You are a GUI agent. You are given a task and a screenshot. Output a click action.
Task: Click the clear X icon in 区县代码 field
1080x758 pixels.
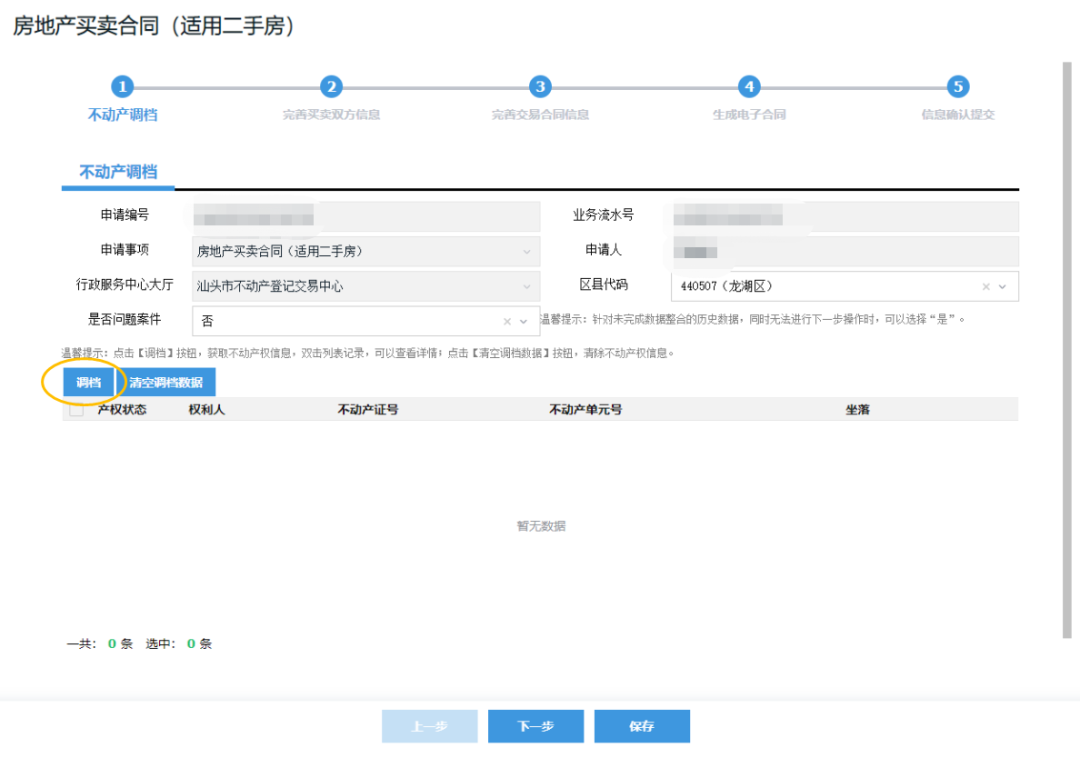click(985, 287)
